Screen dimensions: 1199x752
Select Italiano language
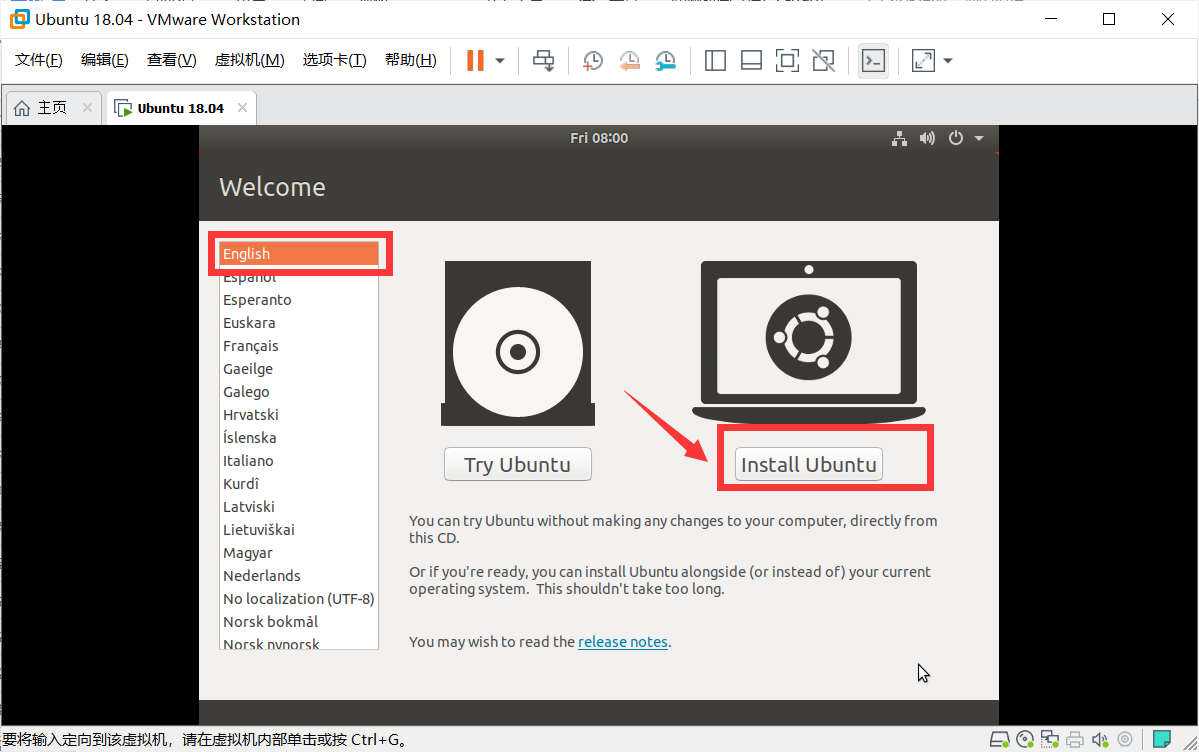click(x=299, y=461)
